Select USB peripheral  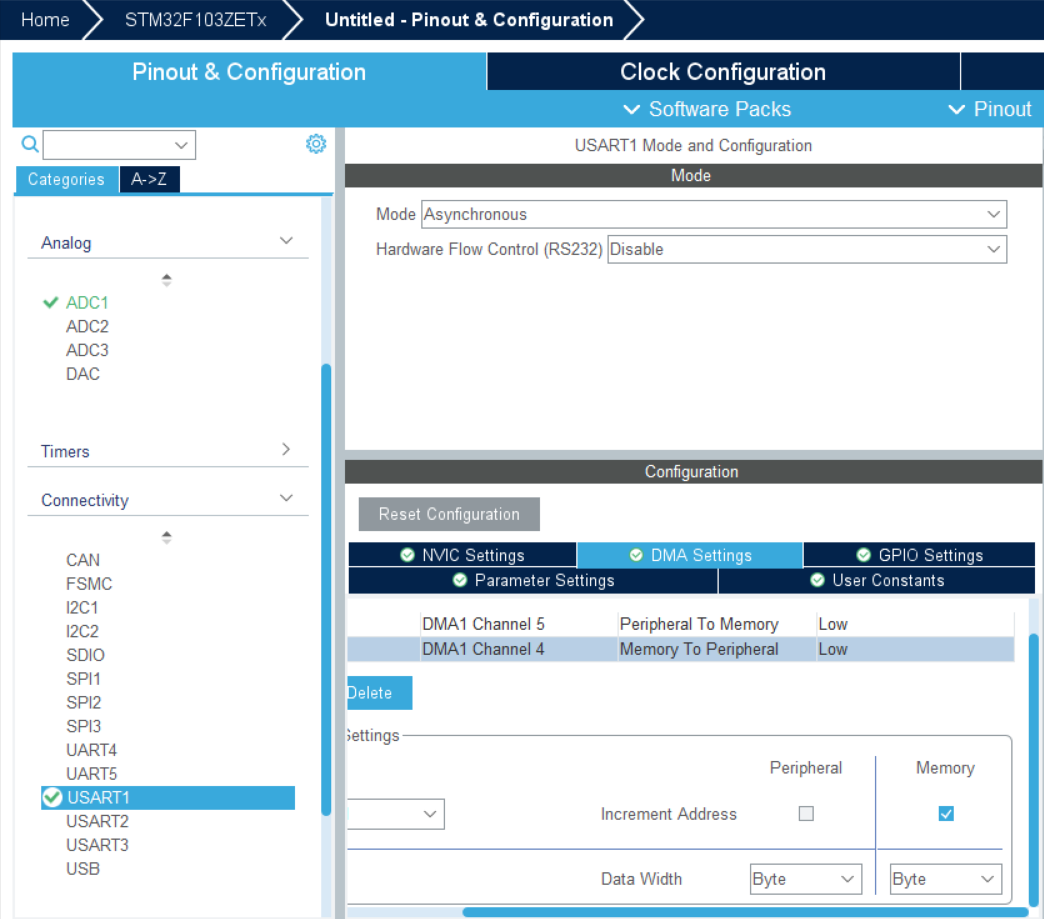coord(83,869)
